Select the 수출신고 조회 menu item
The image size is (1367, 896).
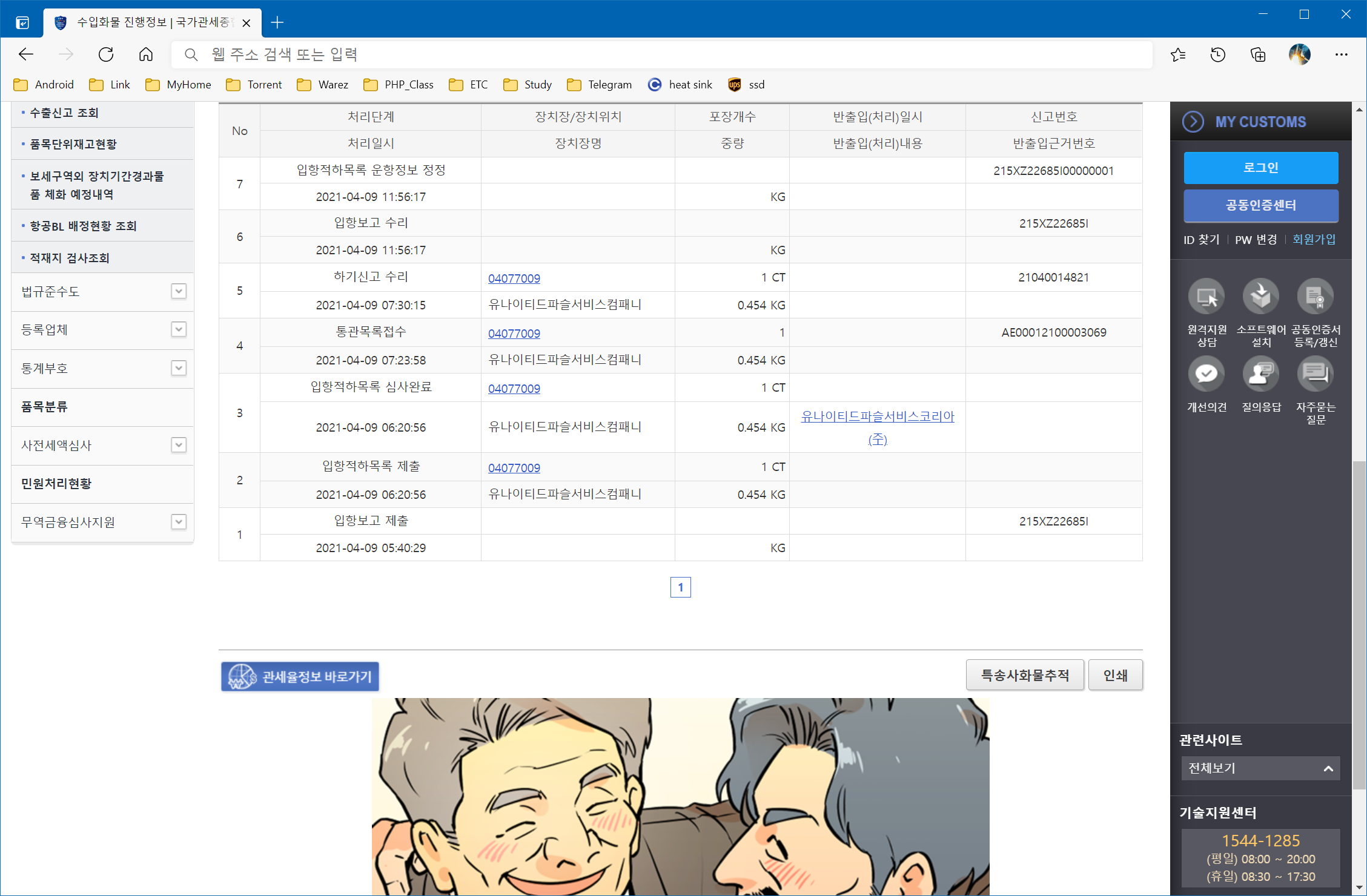pos(64,113)
